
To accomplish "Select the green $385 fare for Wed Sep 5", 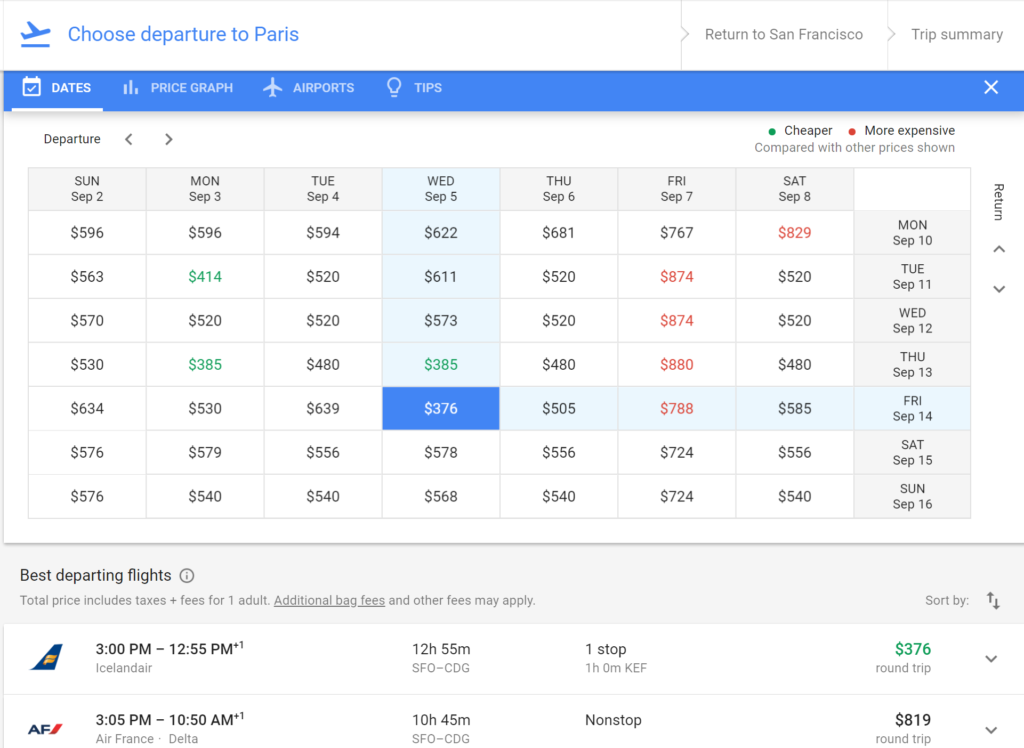I will tap(440, 364).
